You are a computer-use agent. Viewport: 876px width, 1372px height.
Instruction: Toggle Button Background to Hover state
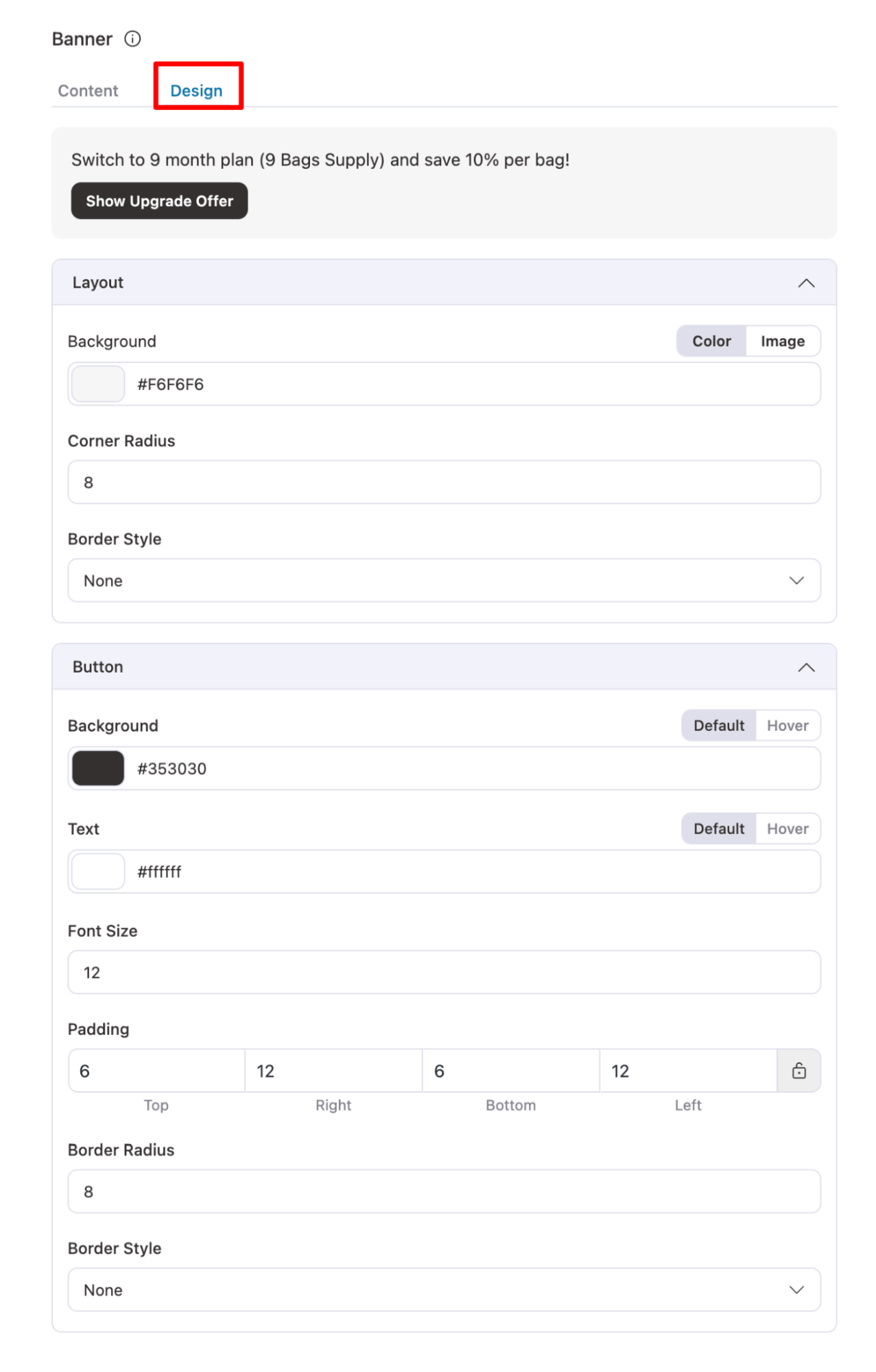coord(787,725)
